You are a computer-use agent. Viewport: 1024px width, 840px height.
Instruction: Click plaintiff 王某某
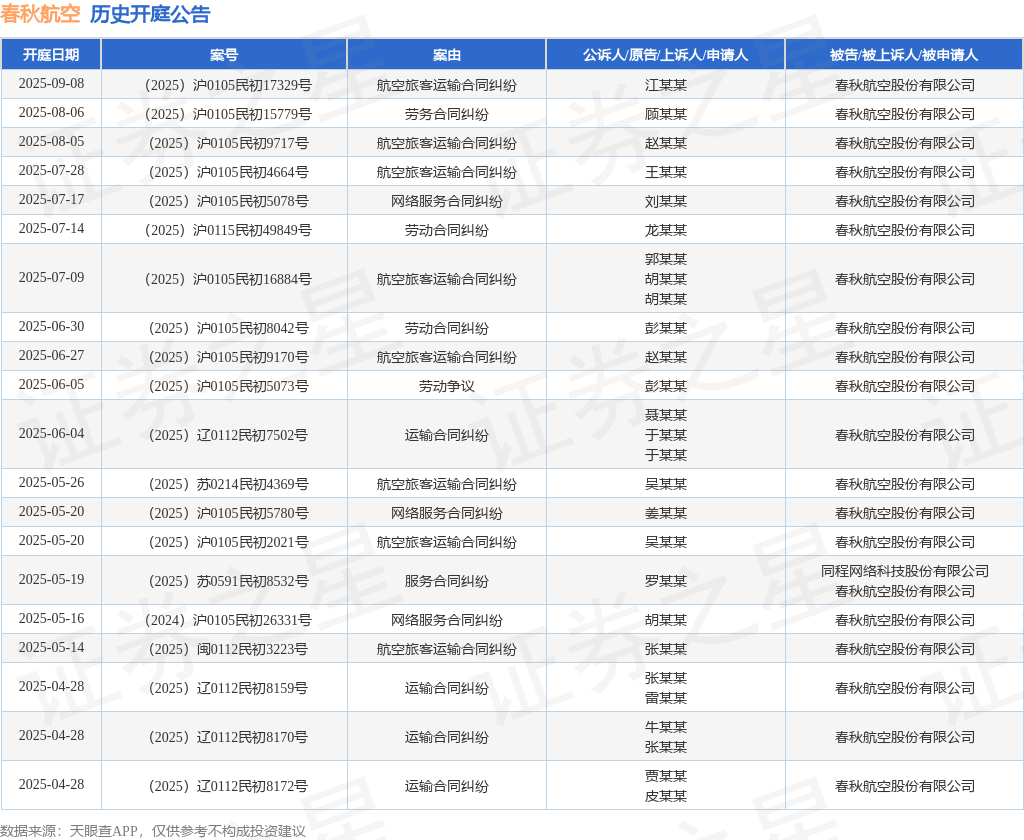pyautogui.click(x=665, y=172)
